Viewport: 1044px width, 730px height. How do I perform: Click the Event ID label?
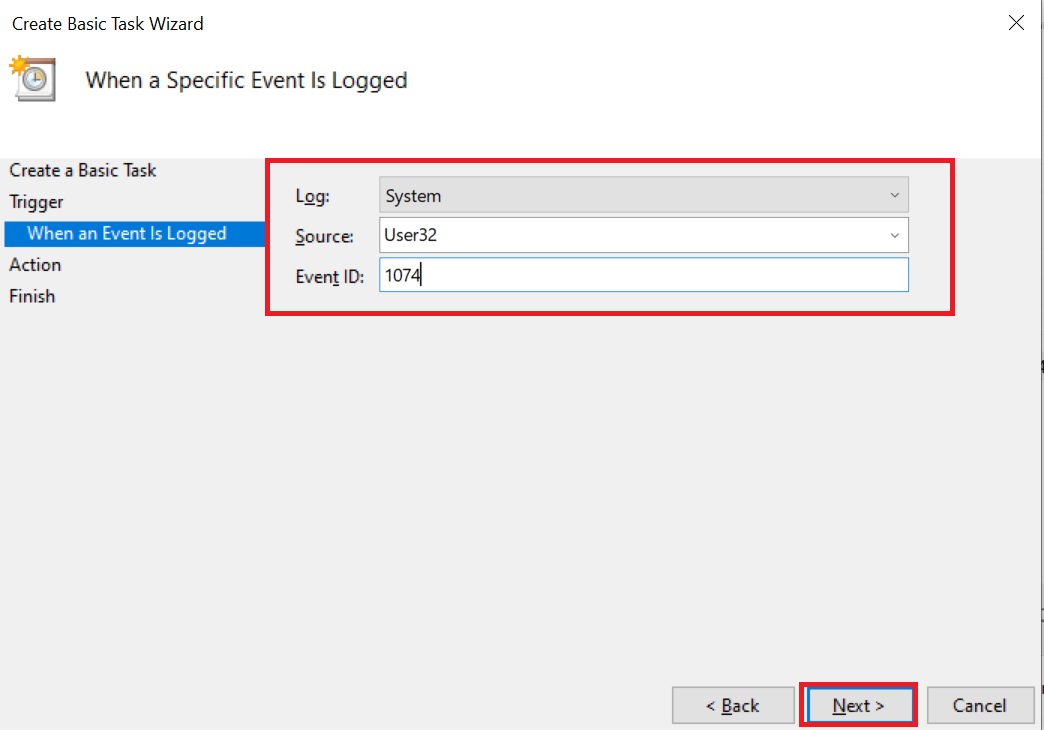331,276
